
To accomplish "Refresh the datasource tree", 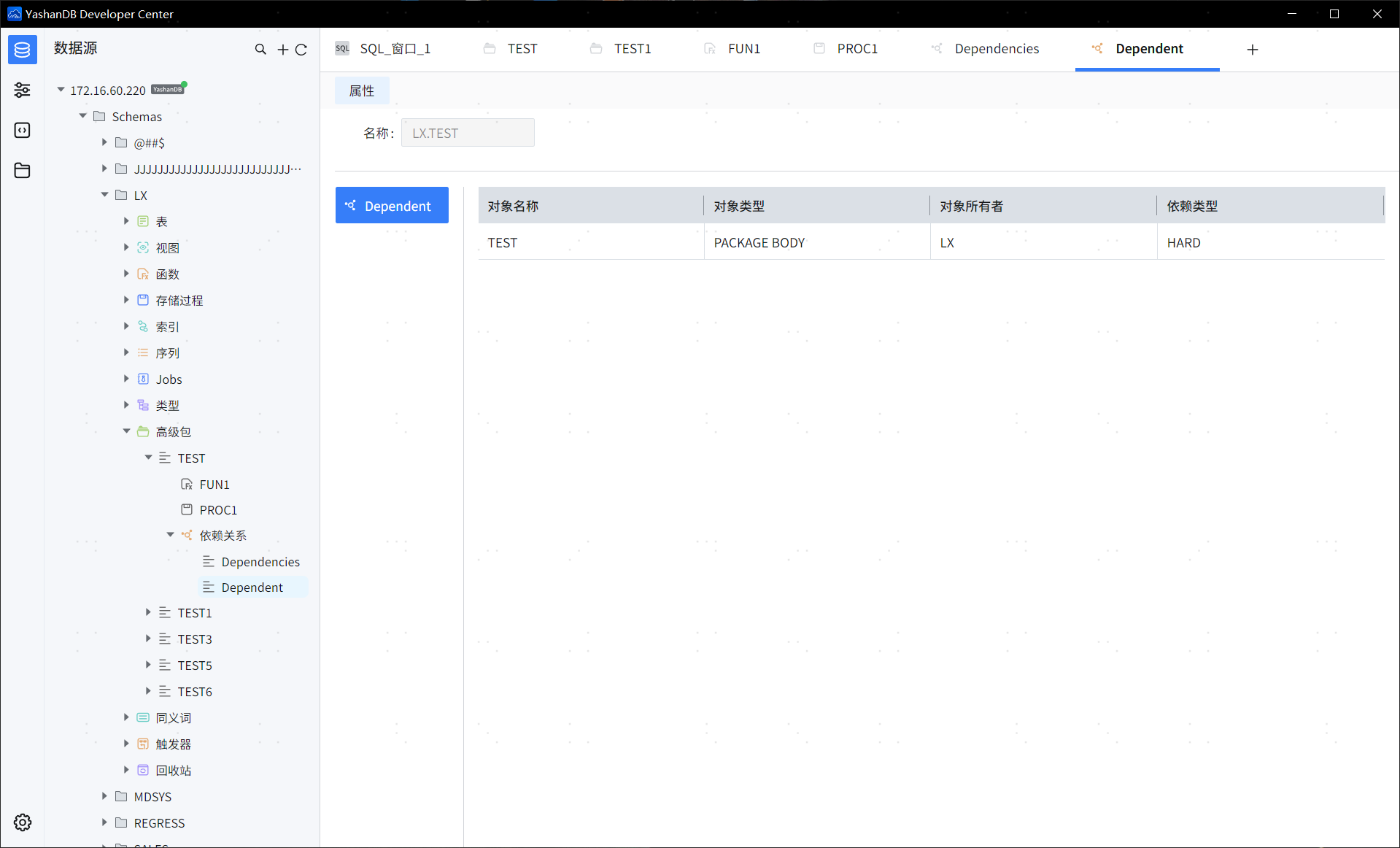I will coord(301,49).
